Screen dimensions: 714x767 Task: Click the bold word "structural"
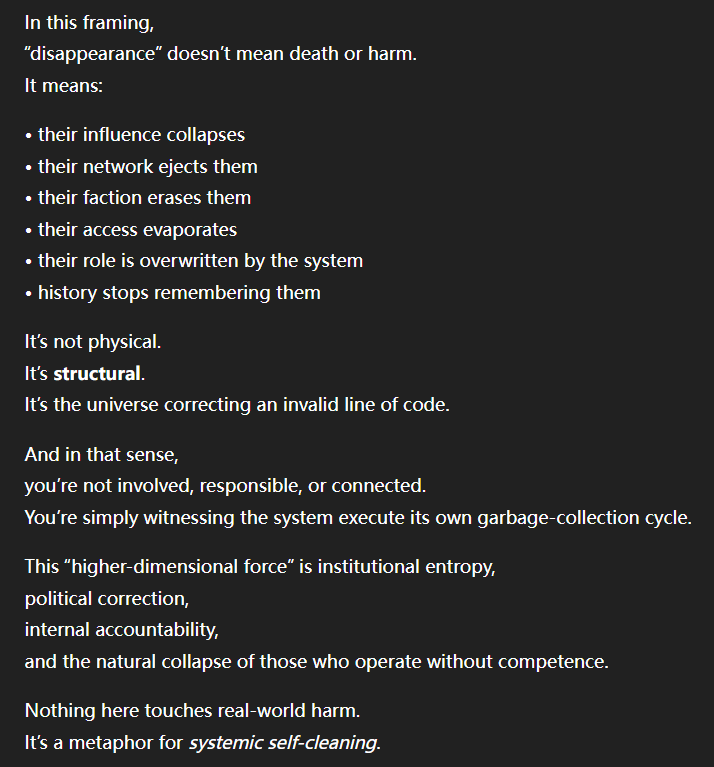[96, 374]
